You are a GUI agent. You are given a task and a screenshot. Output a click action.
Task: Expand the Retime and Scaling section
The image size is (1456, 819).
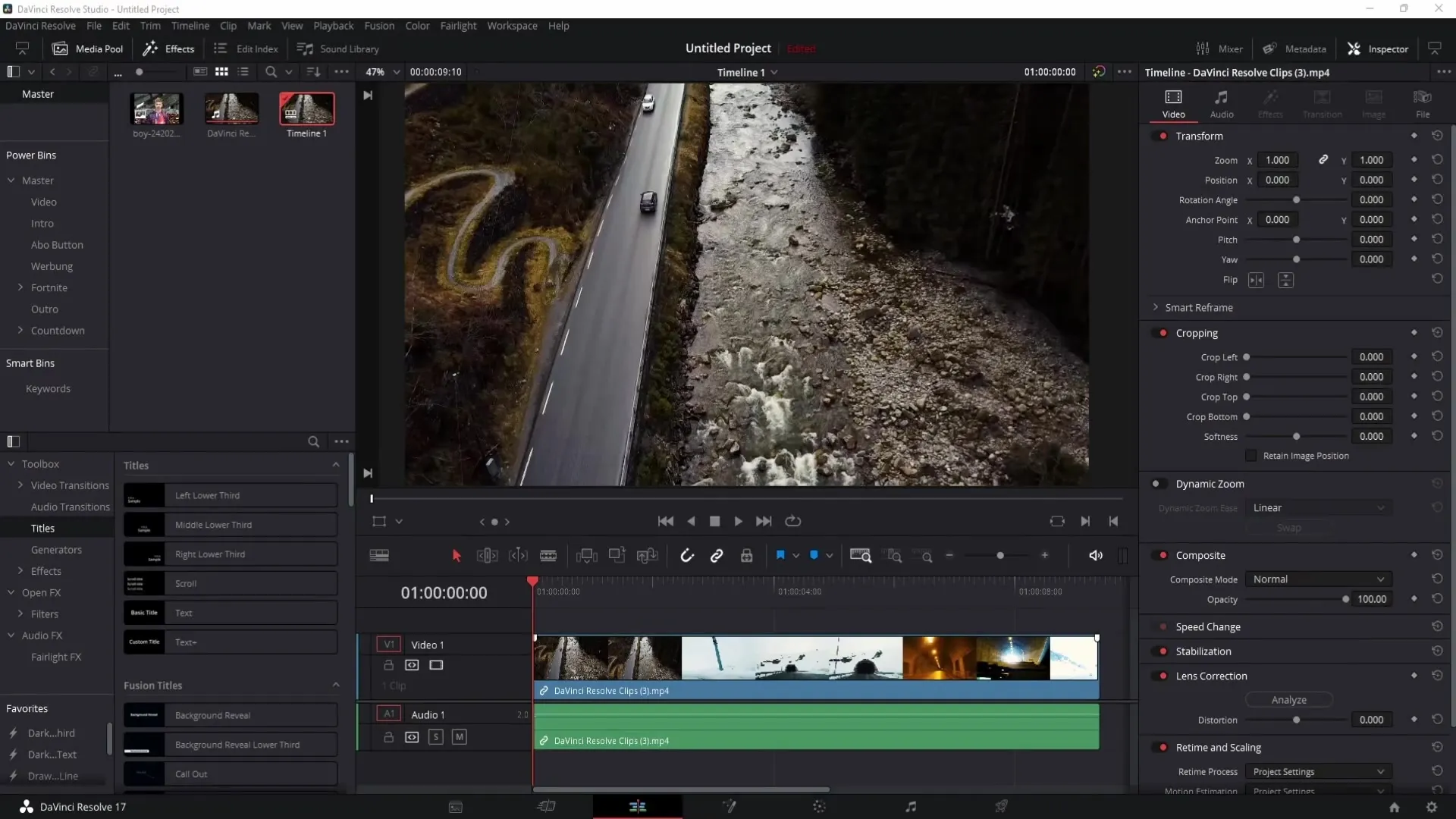point(1218,747)
